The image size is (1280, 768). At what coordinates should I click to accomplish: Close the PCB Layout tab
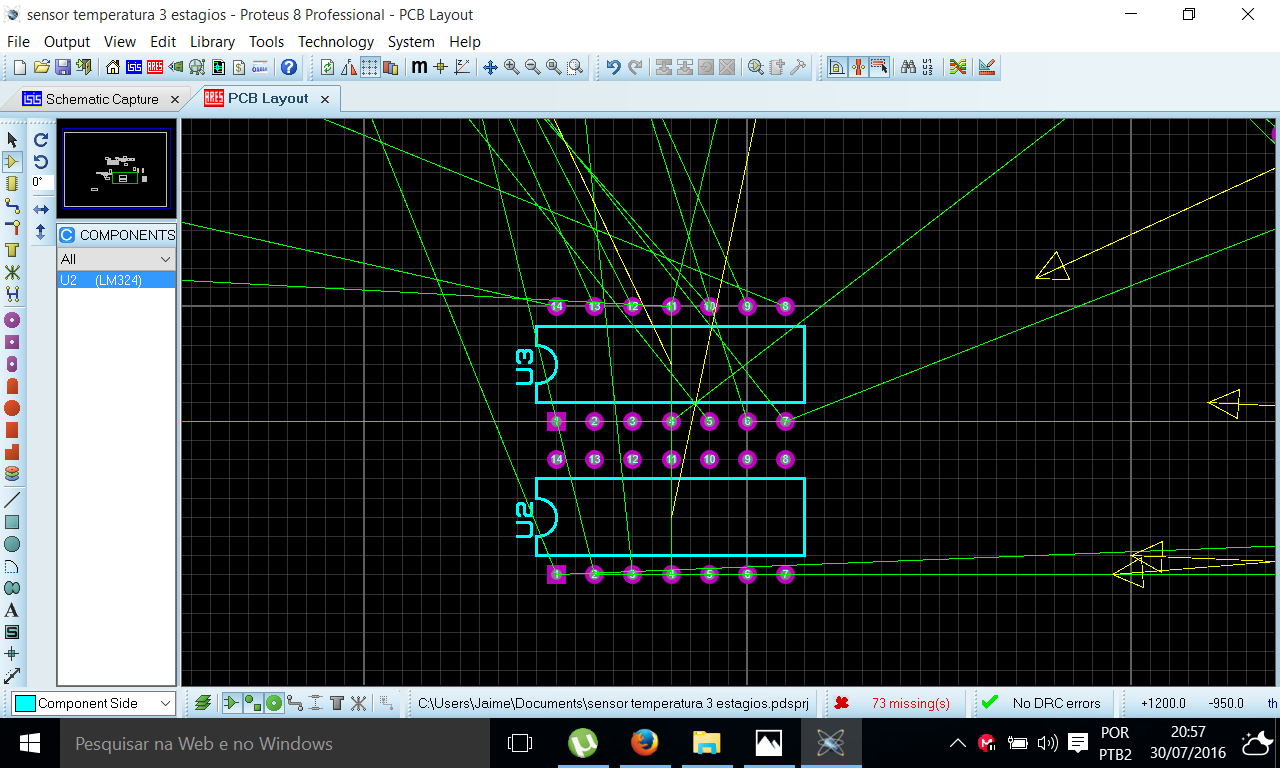tap(325, 99)
